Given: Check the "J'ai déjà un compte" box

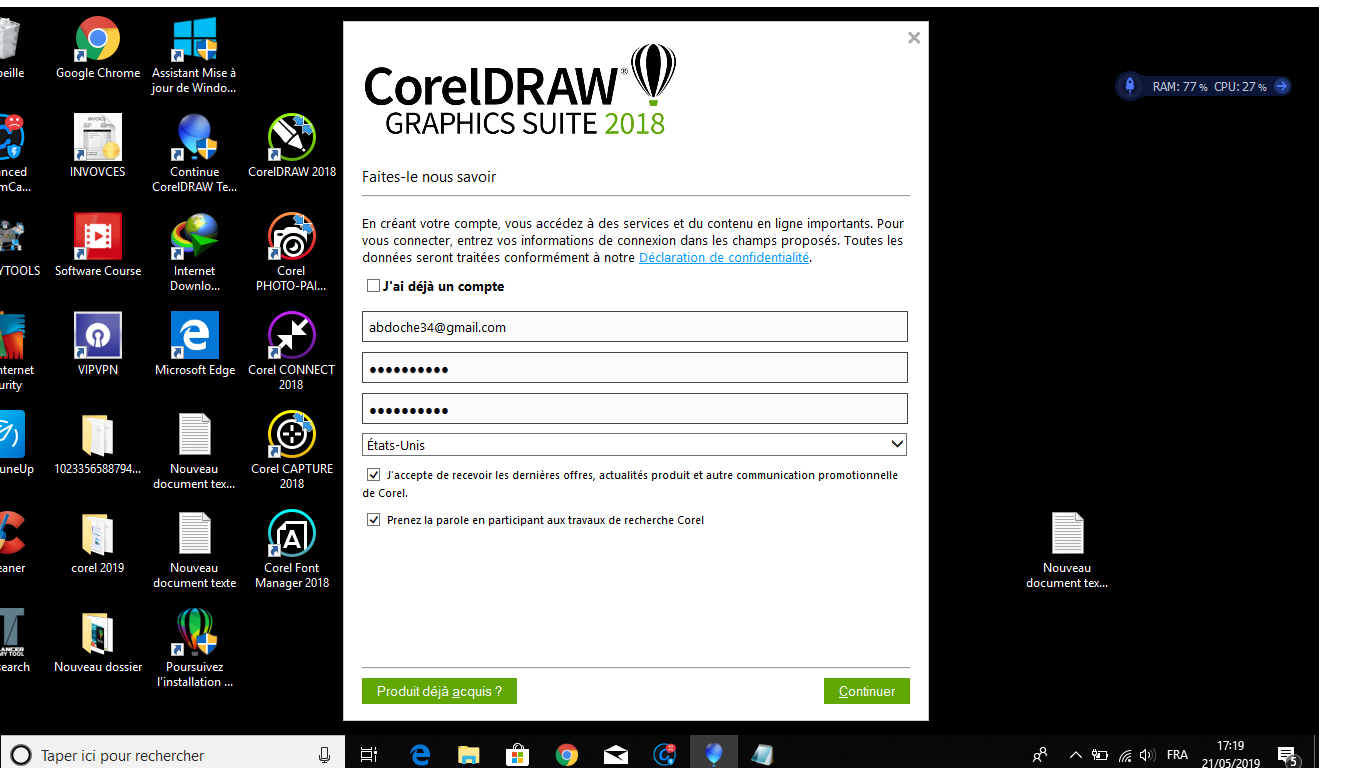Looking at the screenshot, I should (373, 286).
